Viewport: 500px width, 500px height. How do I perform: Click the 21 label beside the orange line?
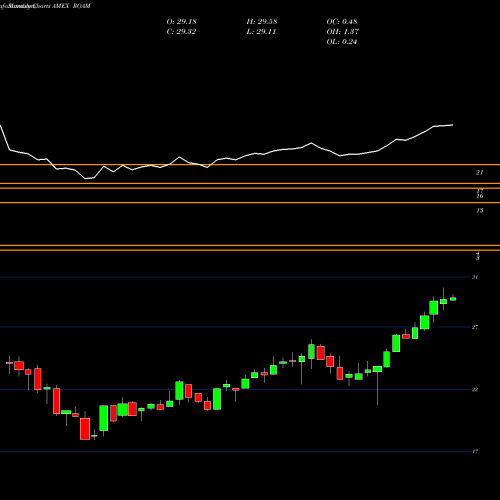click(x=479, y=173)
